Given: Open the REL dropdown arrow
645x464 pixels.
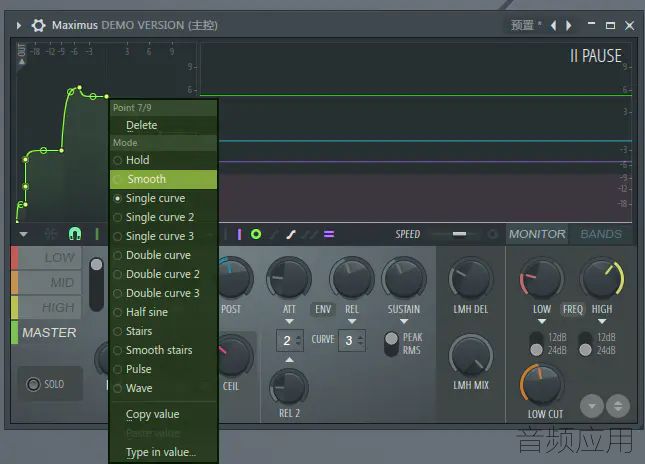Looking at the screenshot, I should point(352,321).
